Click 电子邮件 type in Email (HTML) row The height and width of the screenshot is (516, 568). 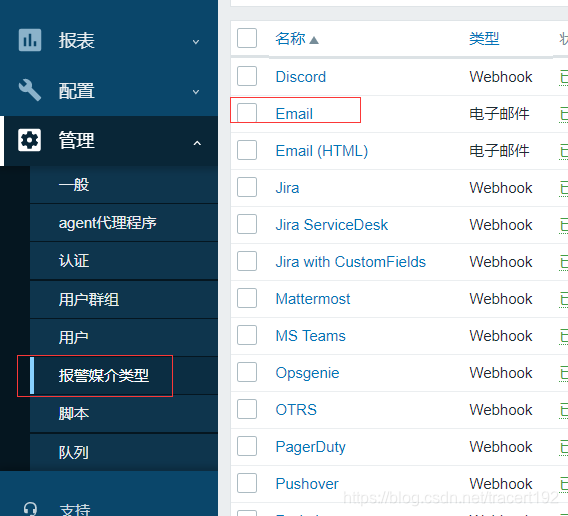point(499,151)
